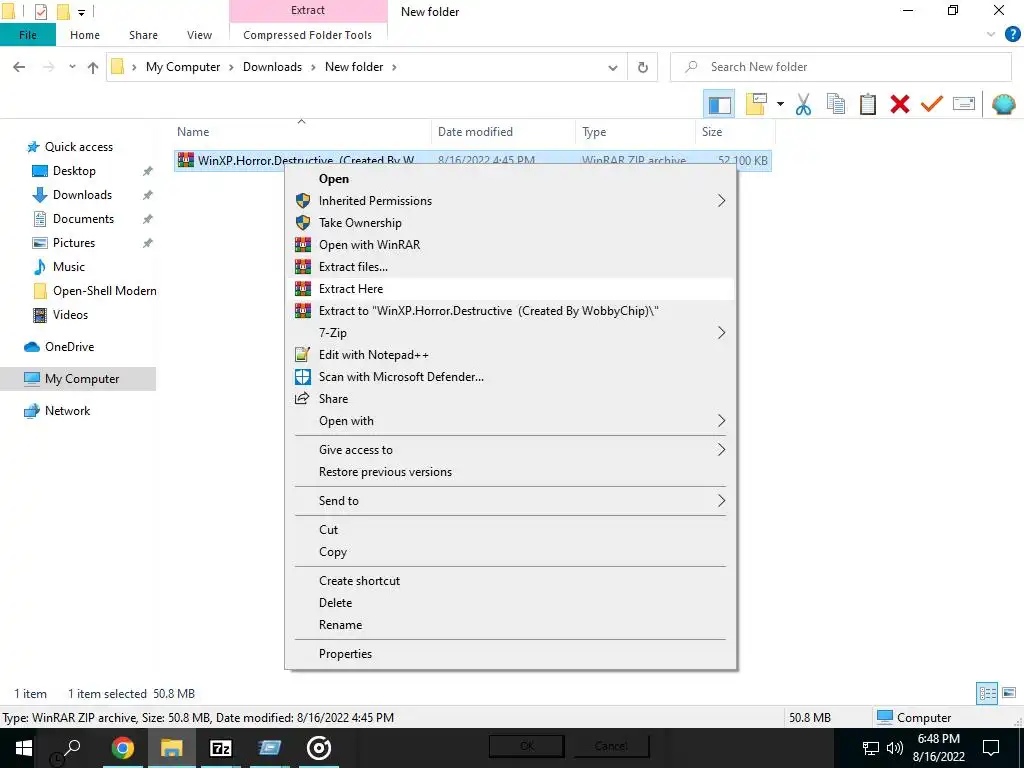Choose Copy in the context menu
This screenshot has width=1024, height=768.
point(511,552)
